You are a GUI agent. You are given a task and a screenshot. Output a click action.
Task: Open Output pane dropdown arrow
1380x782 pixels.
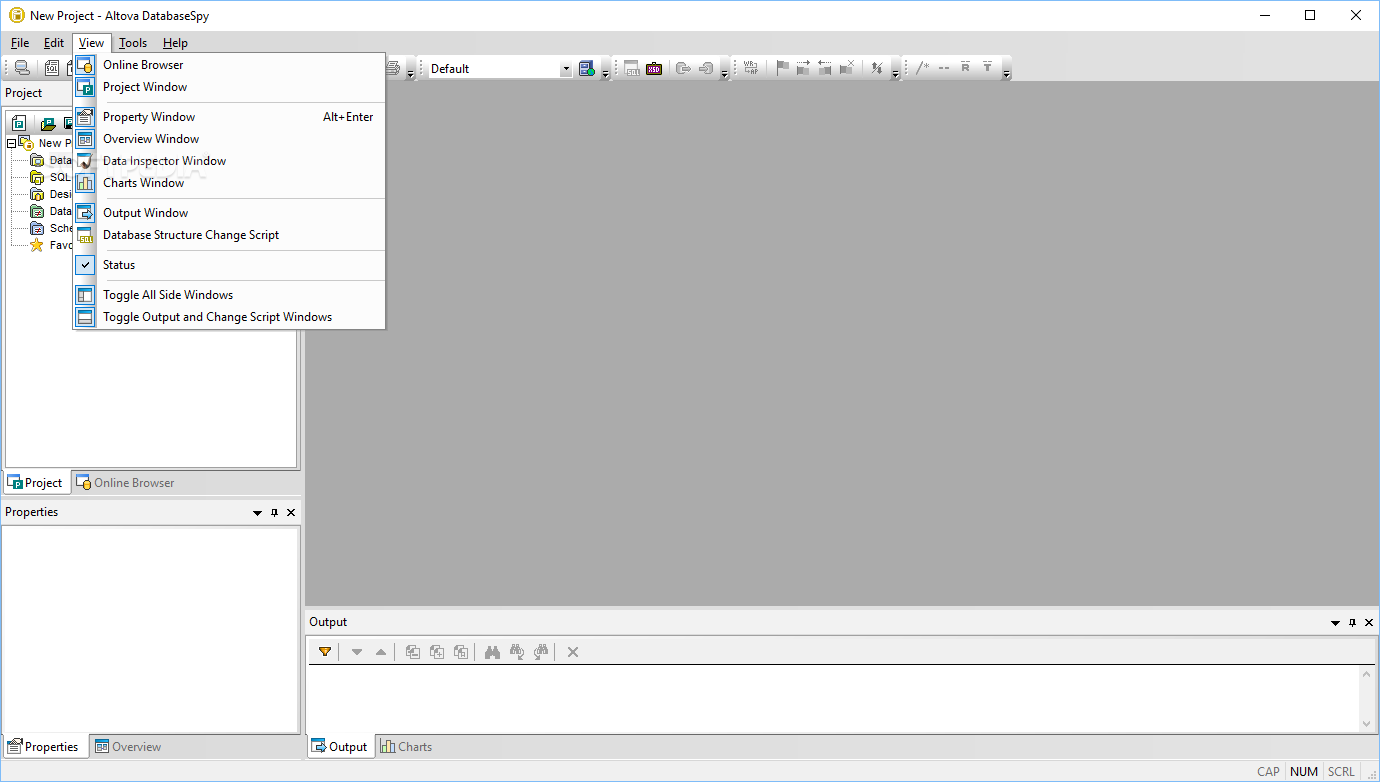coord(1335,623)
